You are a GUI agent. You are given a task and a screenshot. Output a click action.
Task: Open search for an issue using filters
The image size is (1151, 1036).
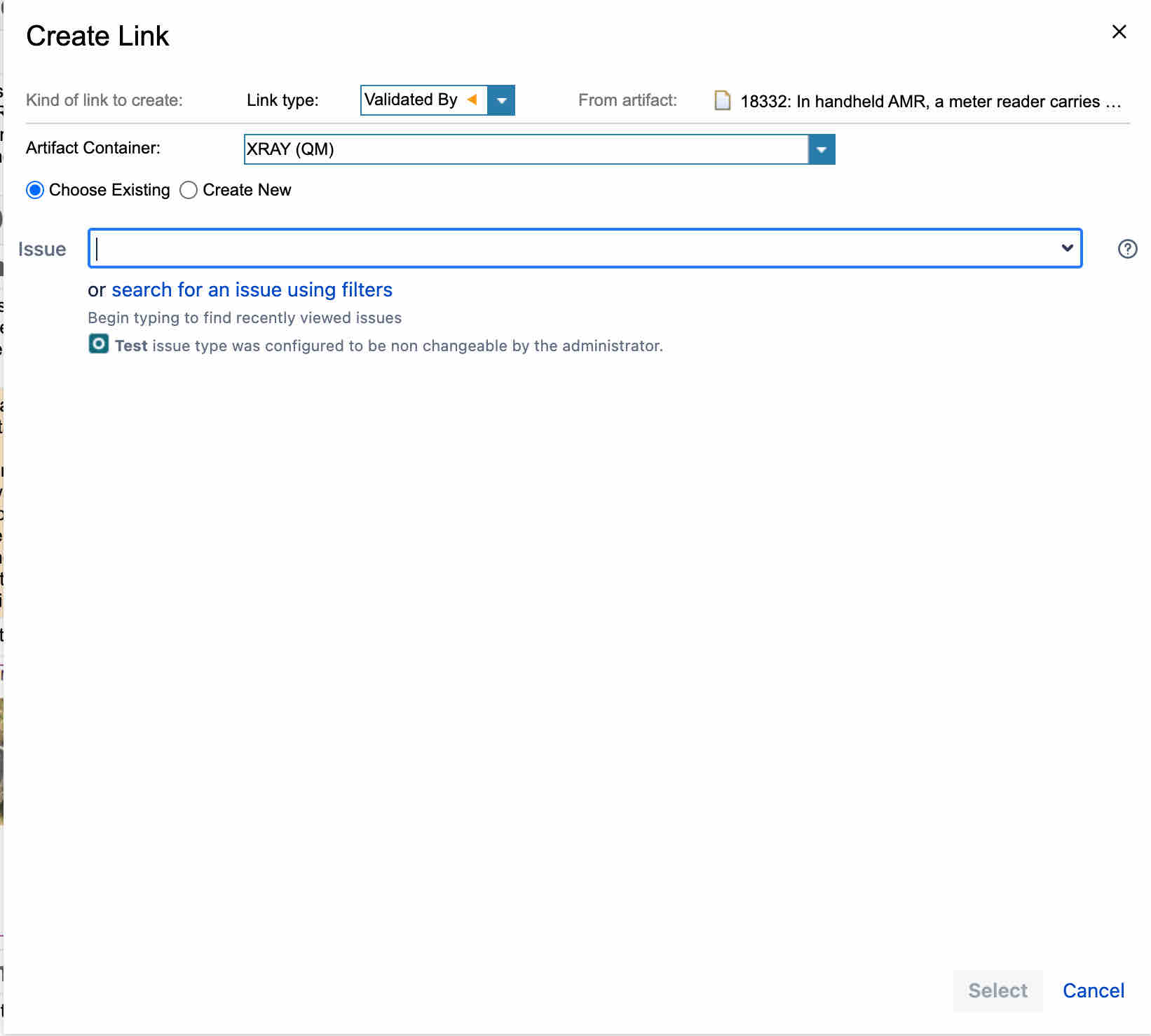coord(252,289)
